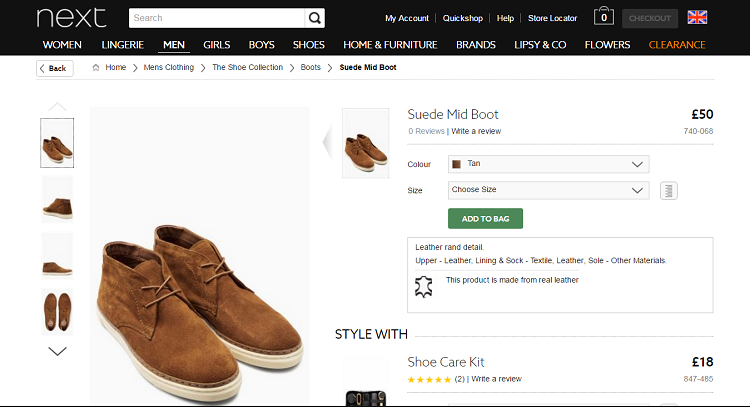Image resolution: width=750 pixels, height=407 pixels.
Task: Expand the Choose Size dropdown
Action: click(550, 190)
